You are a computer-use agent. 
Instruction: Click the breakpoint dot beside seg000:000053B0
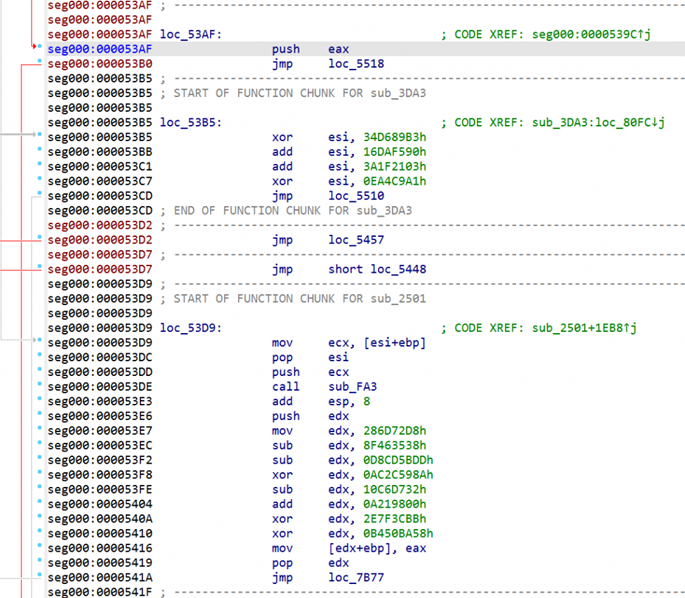[x=39, y=63]
